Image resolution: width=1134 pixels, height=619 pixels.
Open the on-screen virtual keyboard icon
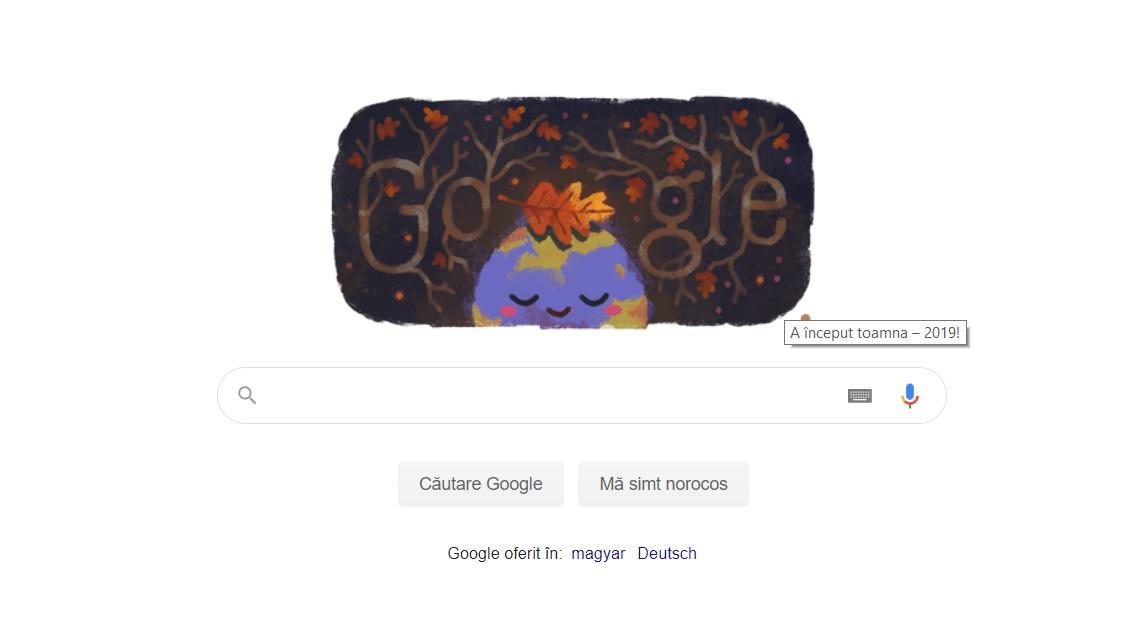click(x=859, y=396)
